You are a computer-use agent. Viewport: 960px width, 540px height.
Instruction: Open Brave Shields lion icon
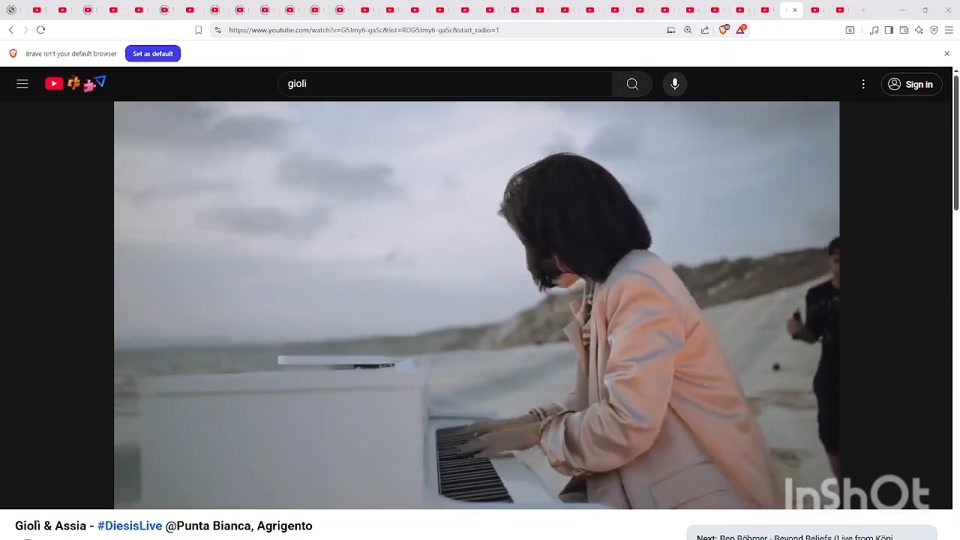[x=724, y=30]
